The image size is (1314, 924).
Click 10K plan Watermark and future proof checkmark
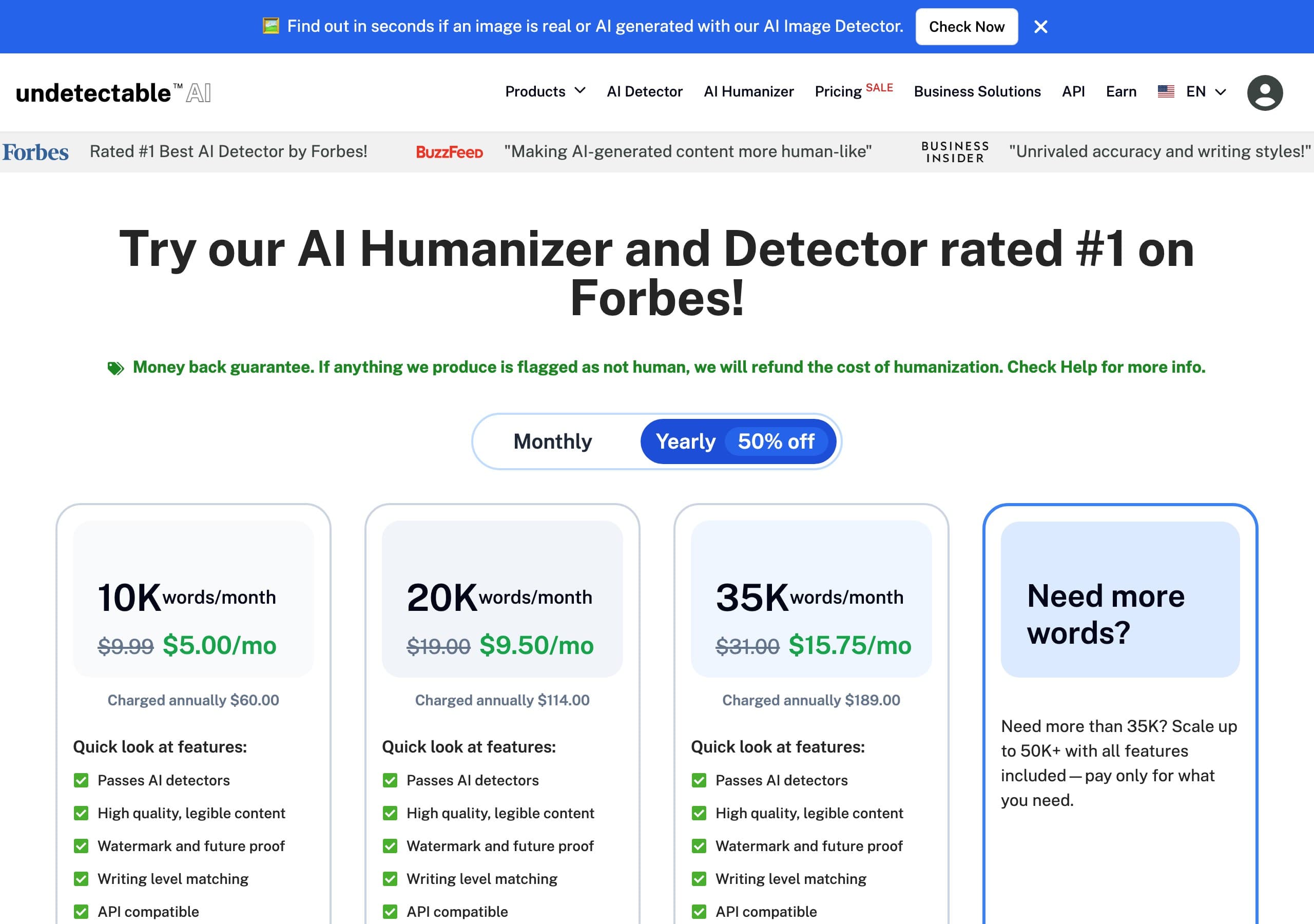pyautogui.click(x=81, y=846)
